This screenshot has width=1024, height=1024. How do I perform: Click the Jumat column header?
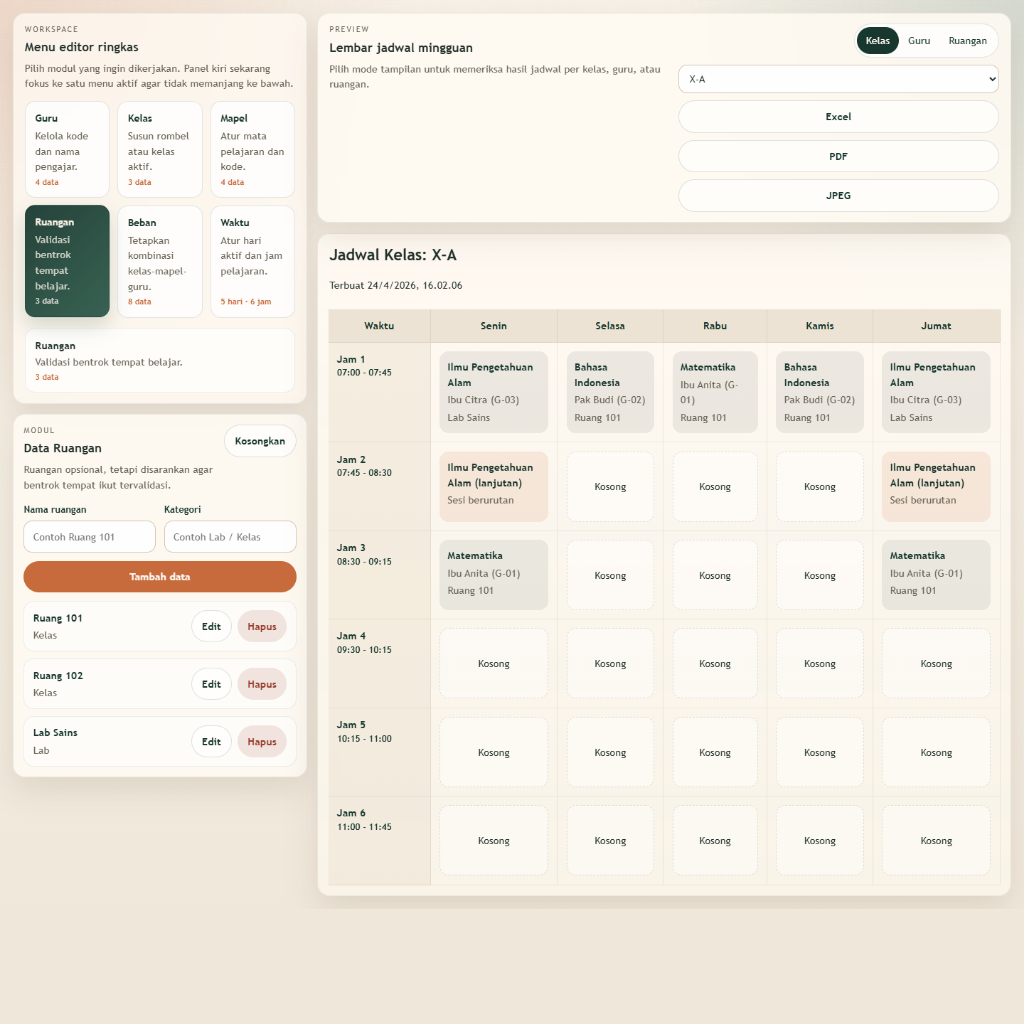(936, 326)
